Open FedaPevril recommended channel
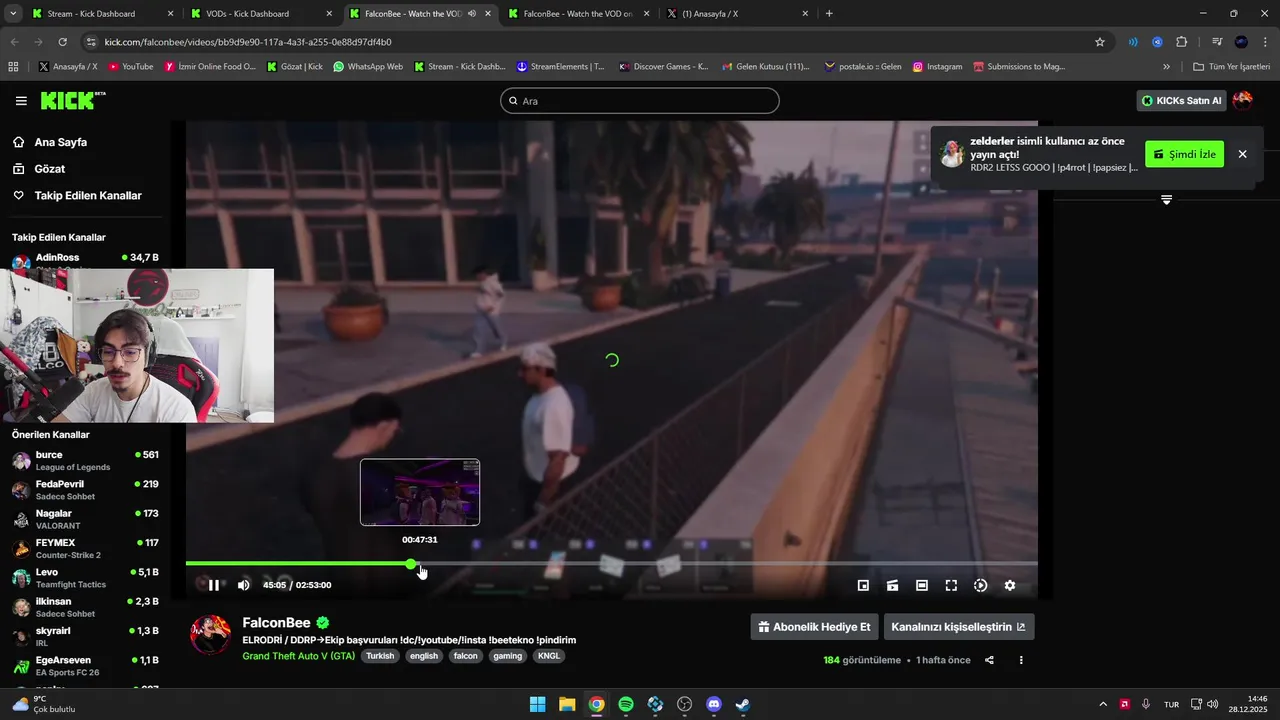Screen dimensions: 1280x720 [x=84, y=490]
